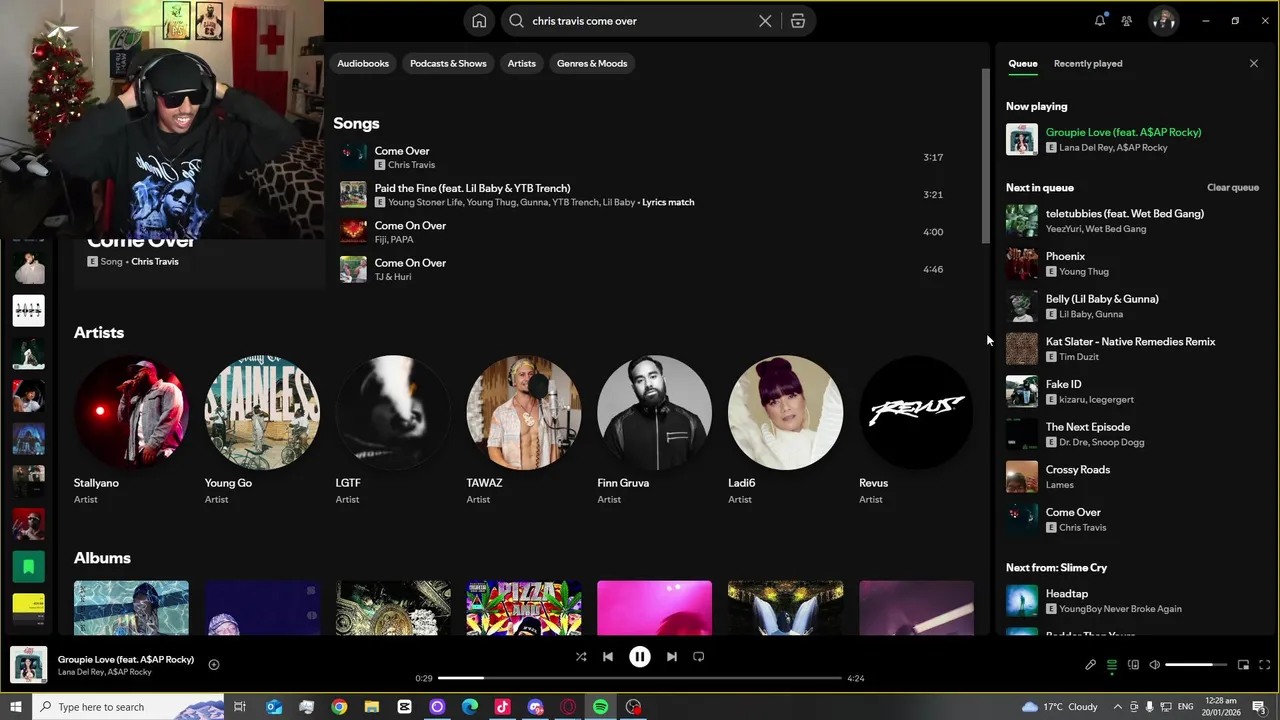1280x720 pixels.
Task: Select Crossy Roads by Lames in queue
Action: coord(1133,477)
